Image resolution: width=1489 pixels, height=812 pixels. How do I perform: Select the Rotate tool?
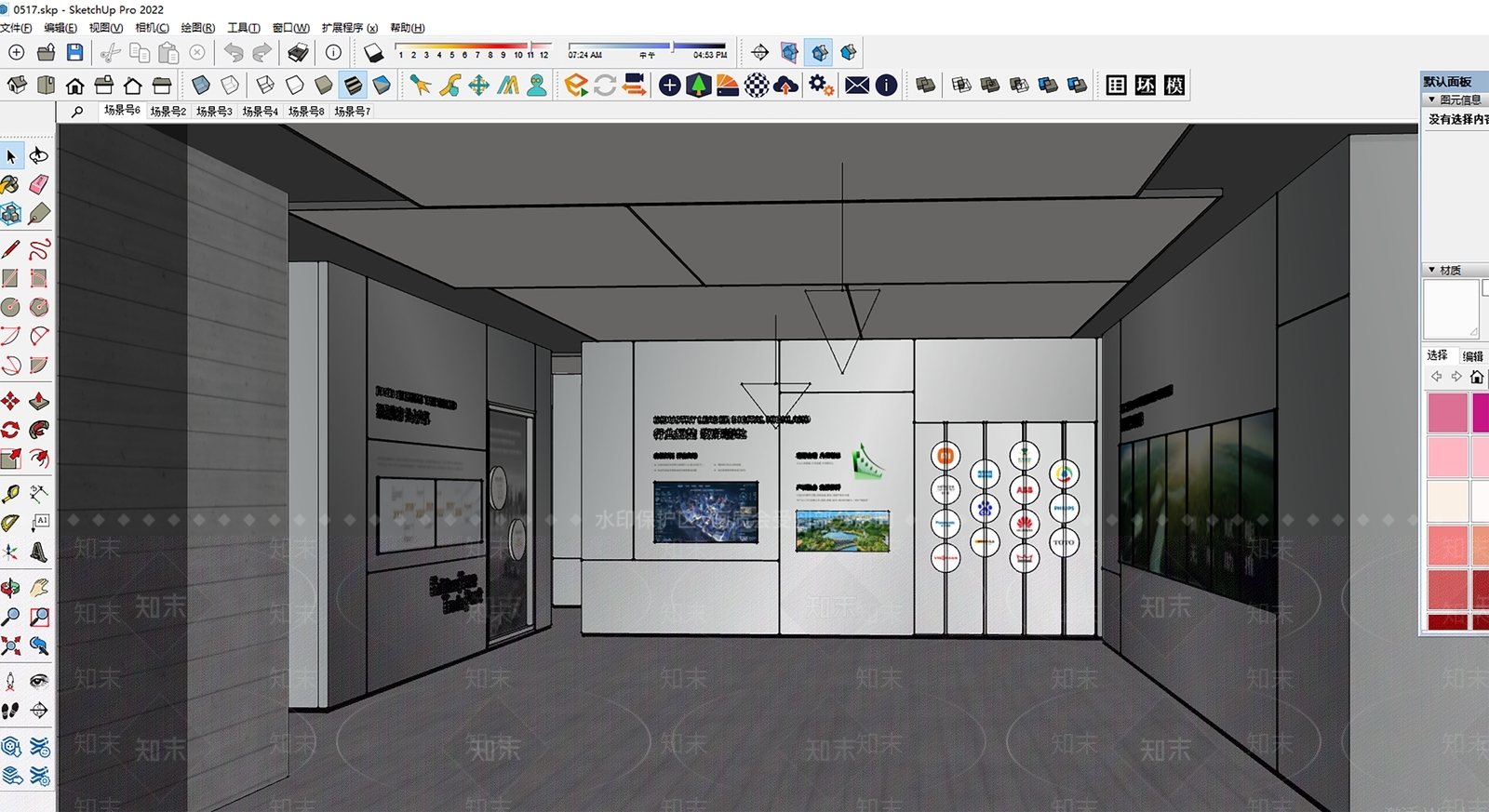point(10,430)
